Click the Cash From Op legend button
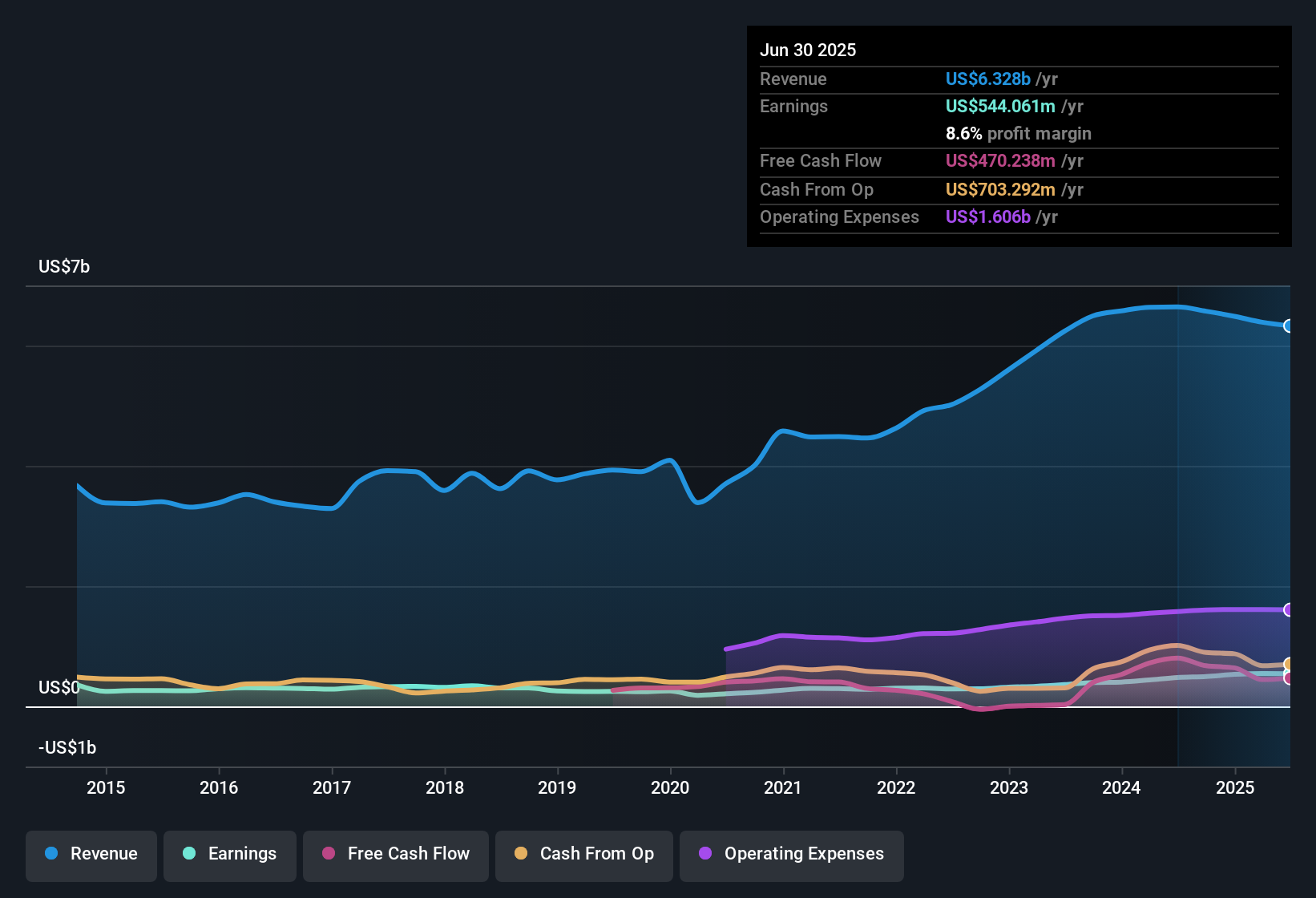 pos(583,854)
